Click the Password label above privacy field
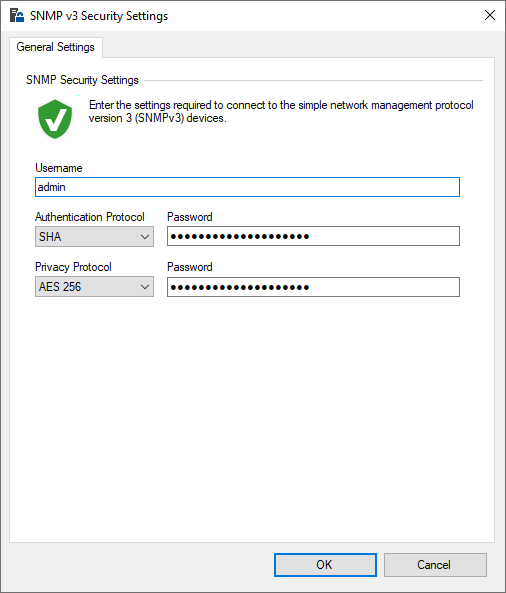The width and height of the screenshot is (506, 593). pyautogui.click(x=189, y=267)
